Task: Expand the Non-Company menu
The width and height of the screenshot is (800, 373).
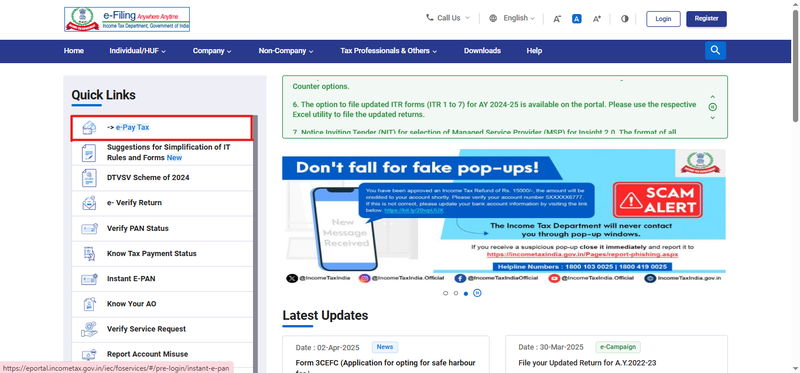Action: [x=286, y=51]
